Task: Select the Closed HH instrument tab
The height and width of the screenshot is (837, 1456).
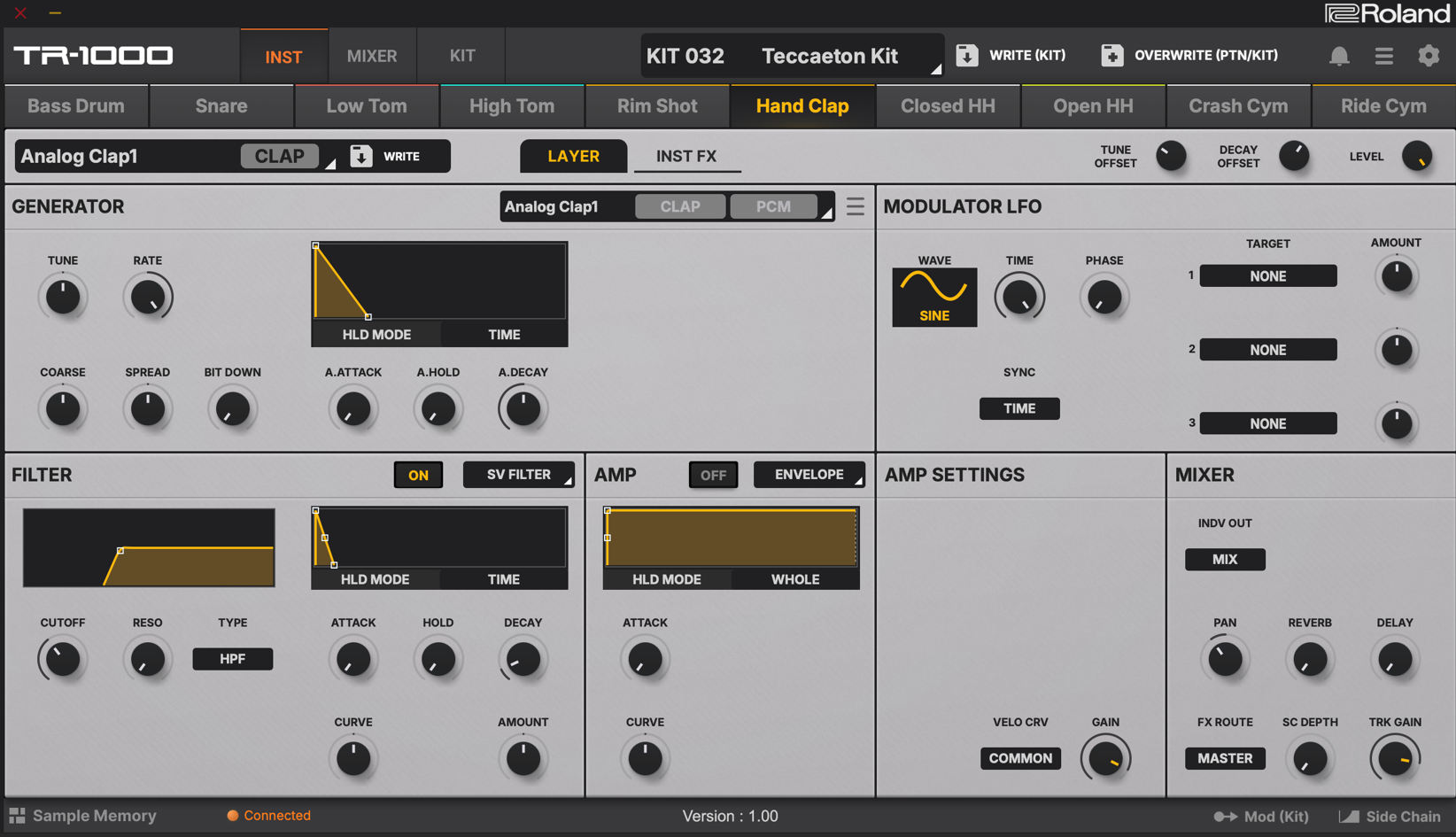Action: coord(947,106)
